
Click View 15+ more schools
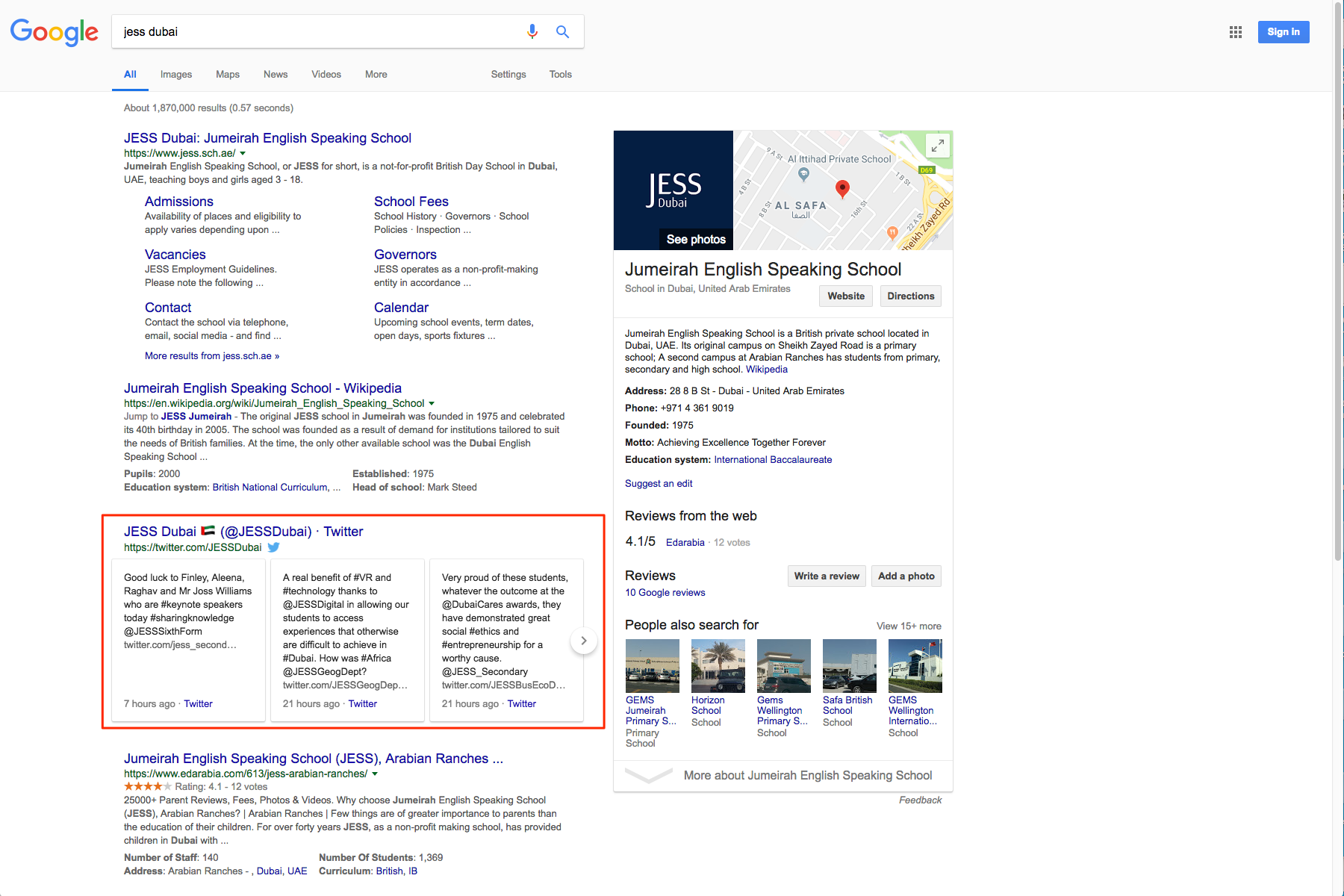909,626
